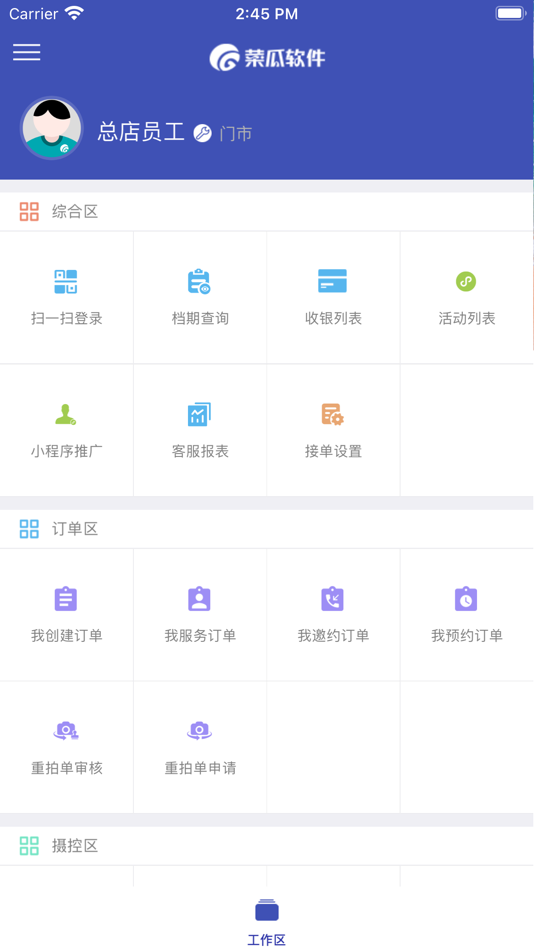Screen dimensions: 534x950
Task: Click the 档期查询 label
Action: (200, 318)
